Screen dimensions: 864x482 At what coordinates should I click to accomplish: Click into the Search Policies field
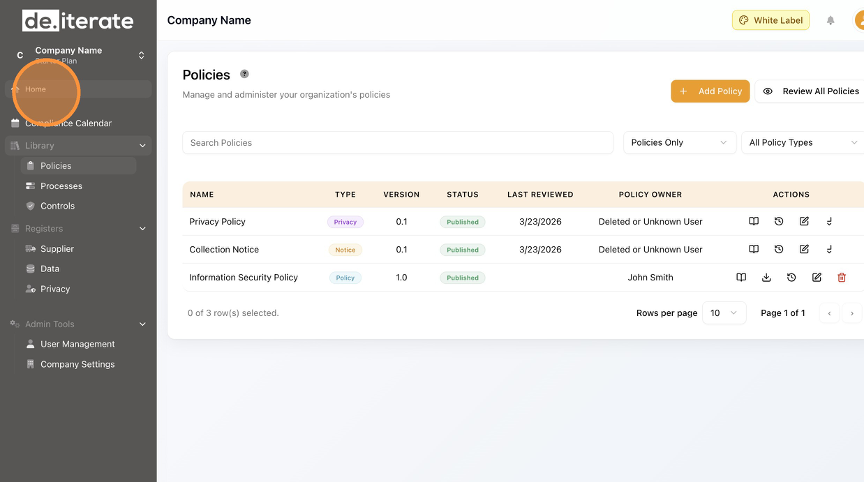pyautogui.click(x=397, y=143)
